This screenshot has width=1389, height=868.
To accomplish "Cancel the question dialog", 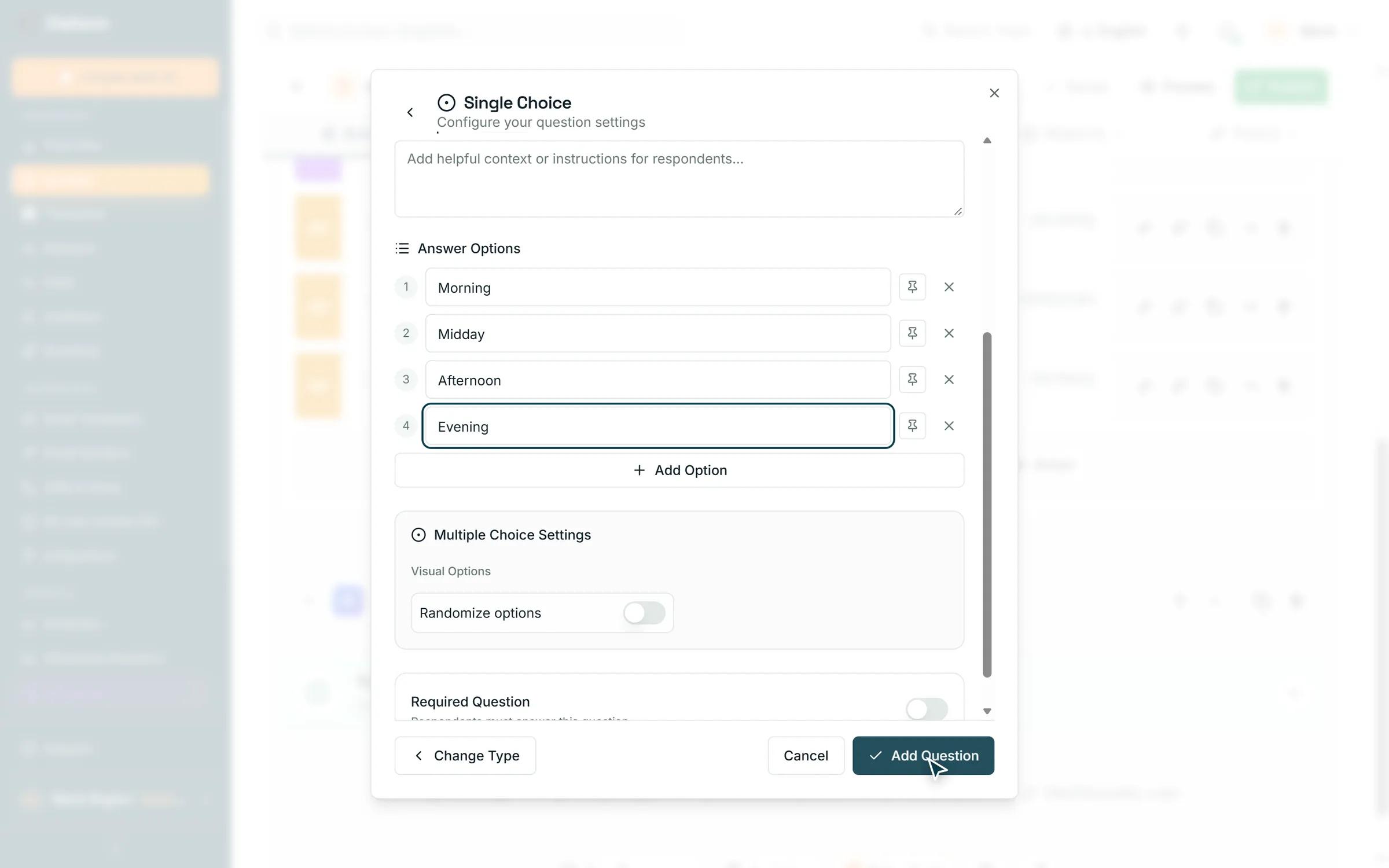I will click(x=806, y=756).
